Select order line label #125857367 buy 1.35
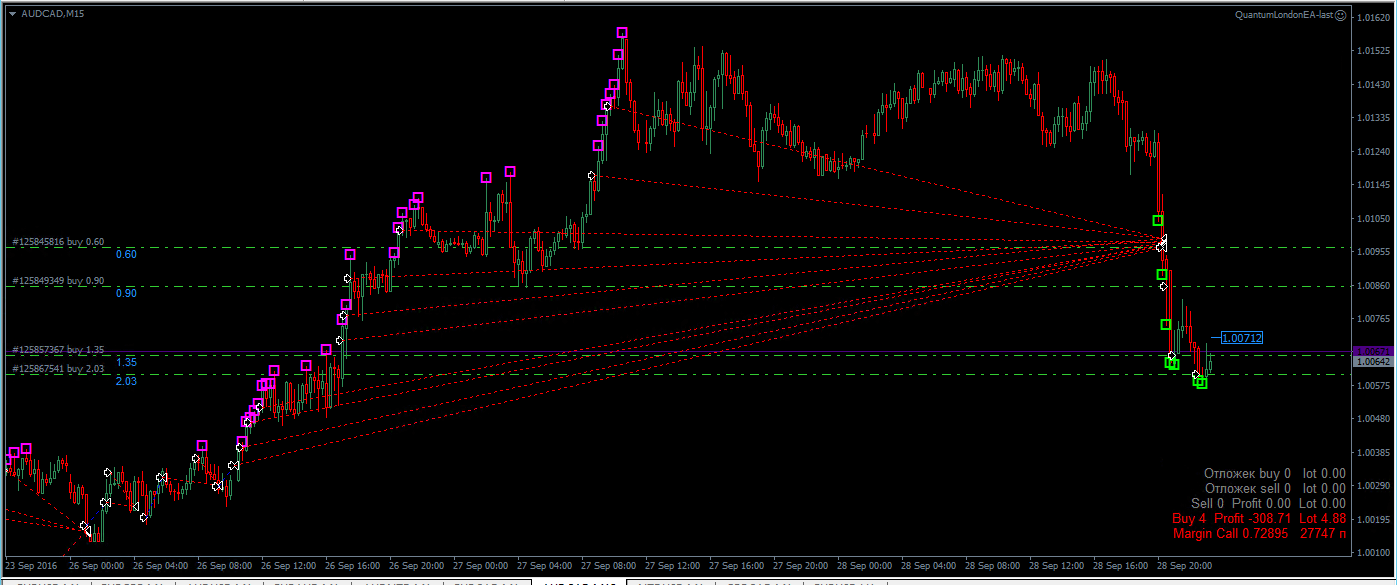The width and height of the screenshot is (1397, 585). coord(58,350)
